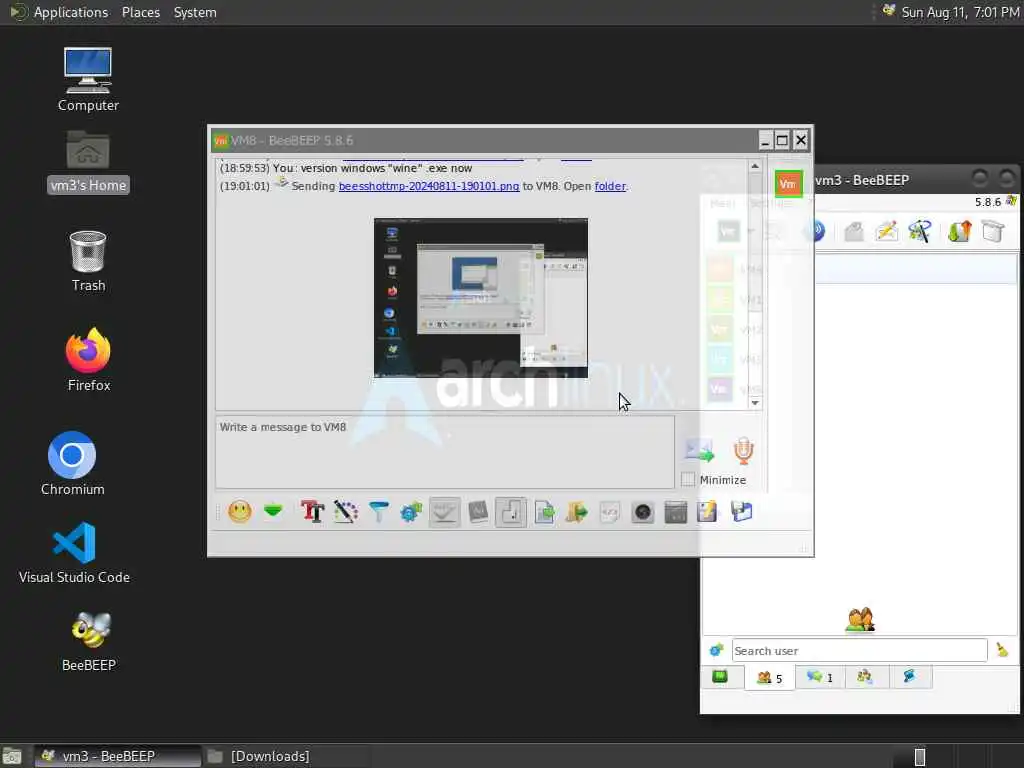Click the vm3 - BeeBEEP taskbar button
This screenshot has height=768, width=1024.
click(x=118, y=756)
